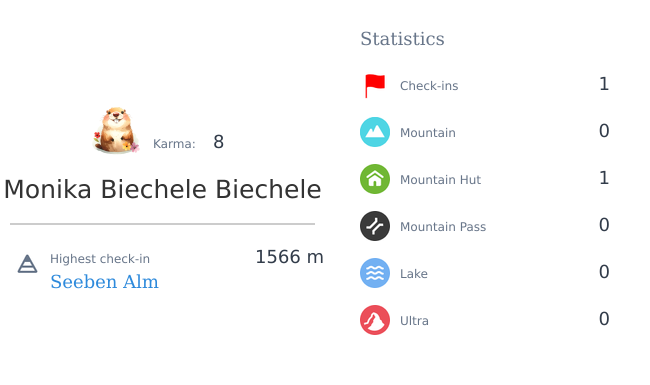Click the Ultra statistic label

pyautogui.click(x=414, y=321)
